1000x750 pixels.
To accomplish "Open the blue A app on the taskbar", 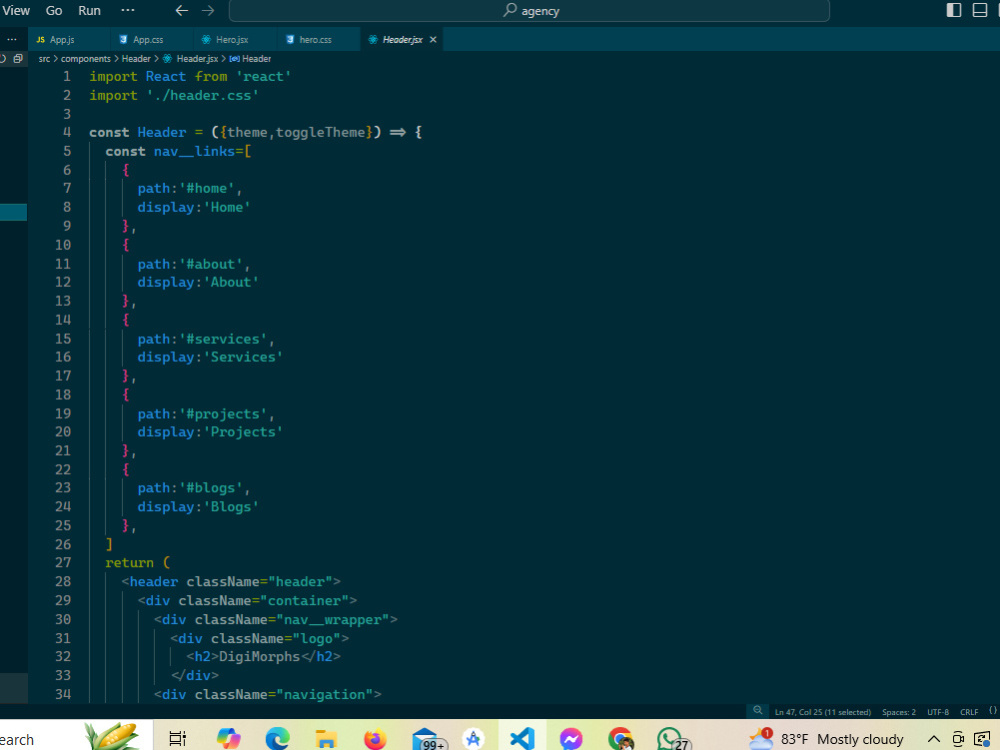I will pyautogui.click(x=473, y=739).
